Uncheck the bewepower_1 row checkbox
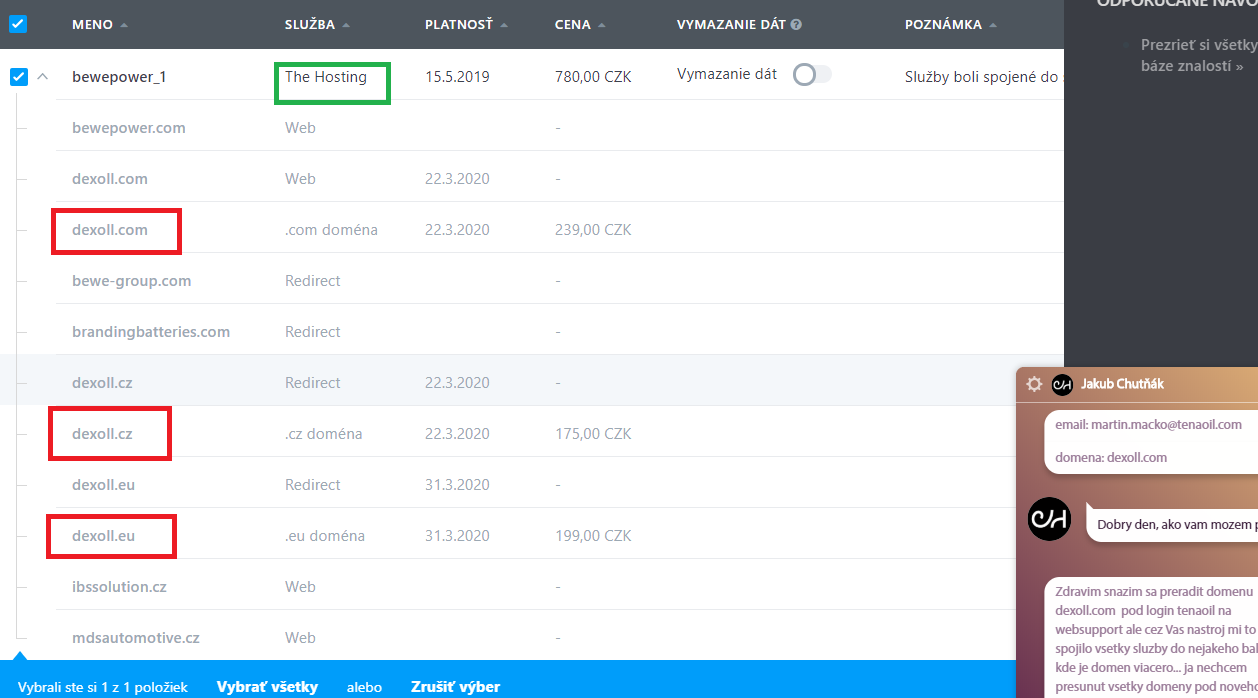The height and width of the screenshot is (698, 1258). click(18, 76)
